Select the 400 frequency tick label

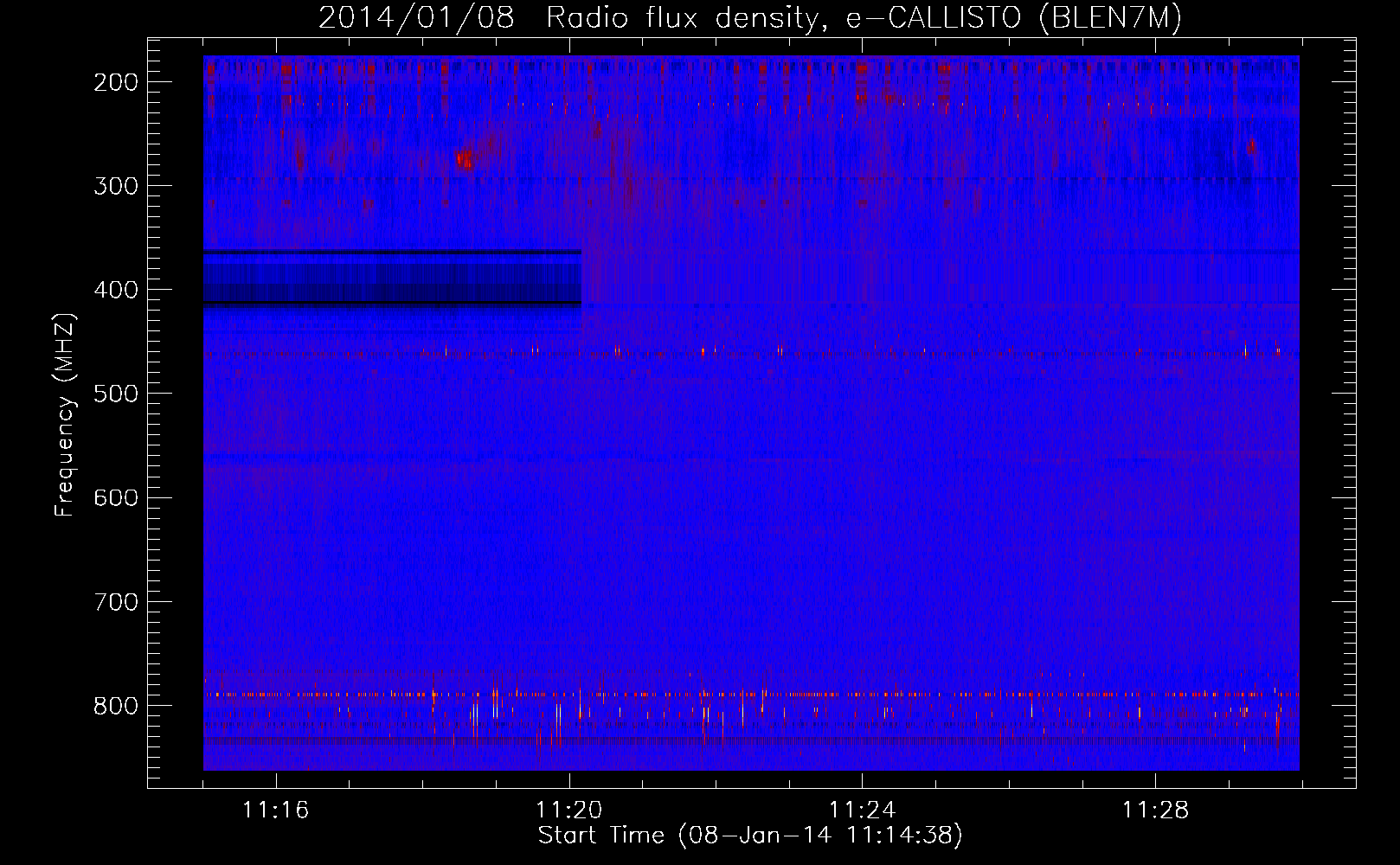[x=115, y=290]
